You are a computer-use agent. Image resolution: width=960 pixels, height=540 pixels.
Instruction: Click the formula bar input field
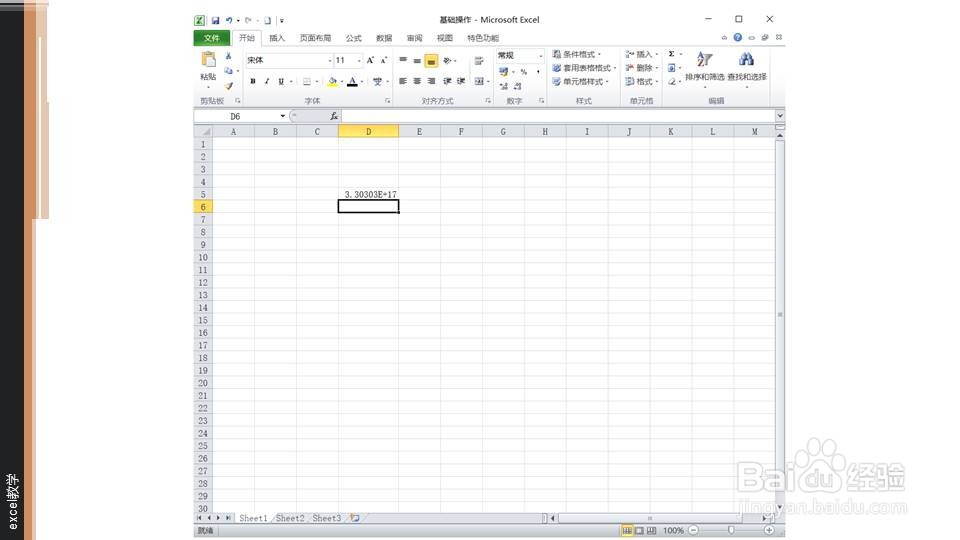coord(558,116)
